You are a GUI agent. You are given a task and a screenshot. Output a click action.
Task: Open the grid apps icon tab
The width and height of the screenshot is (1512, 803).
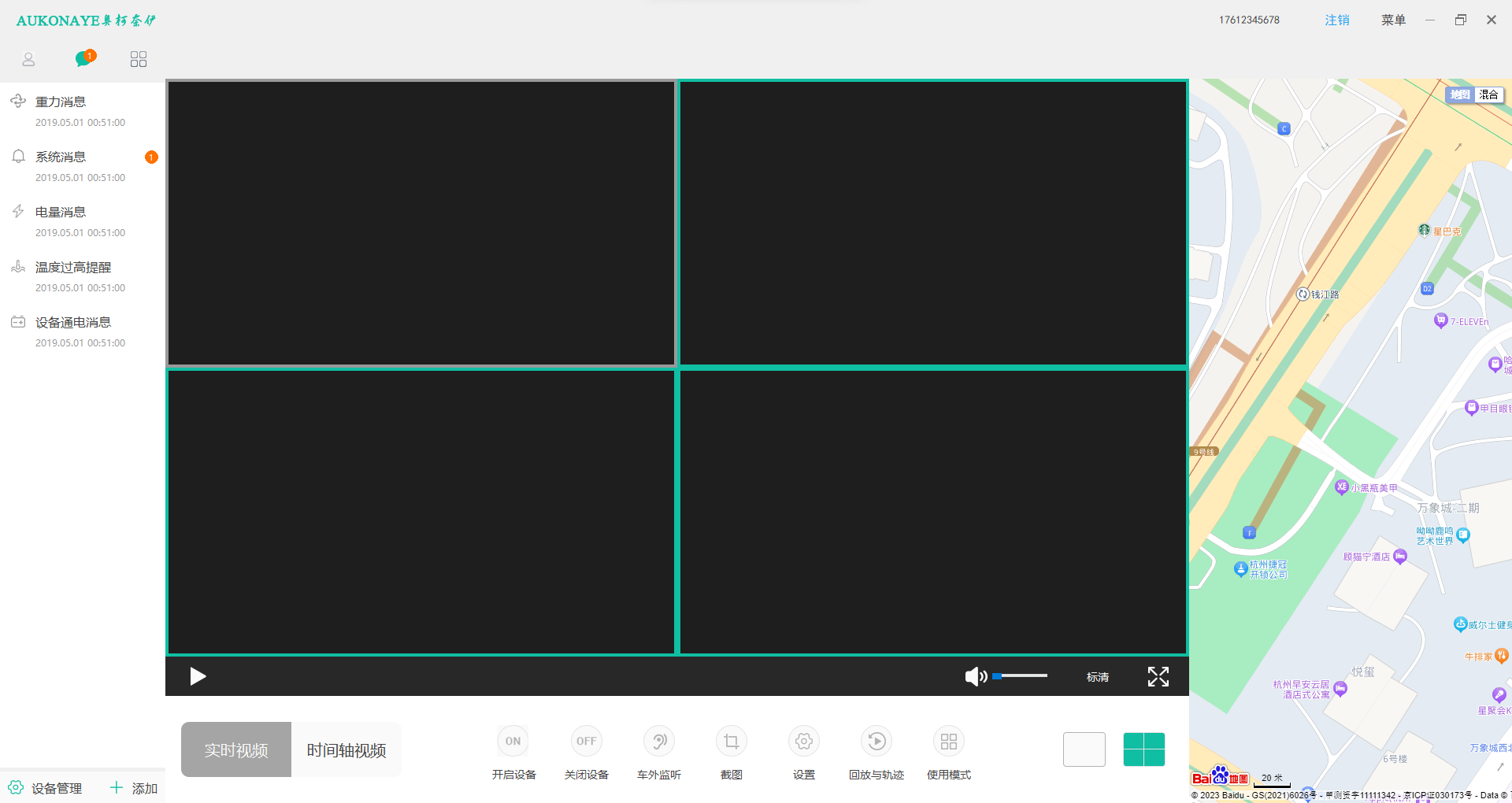point(139,59)
